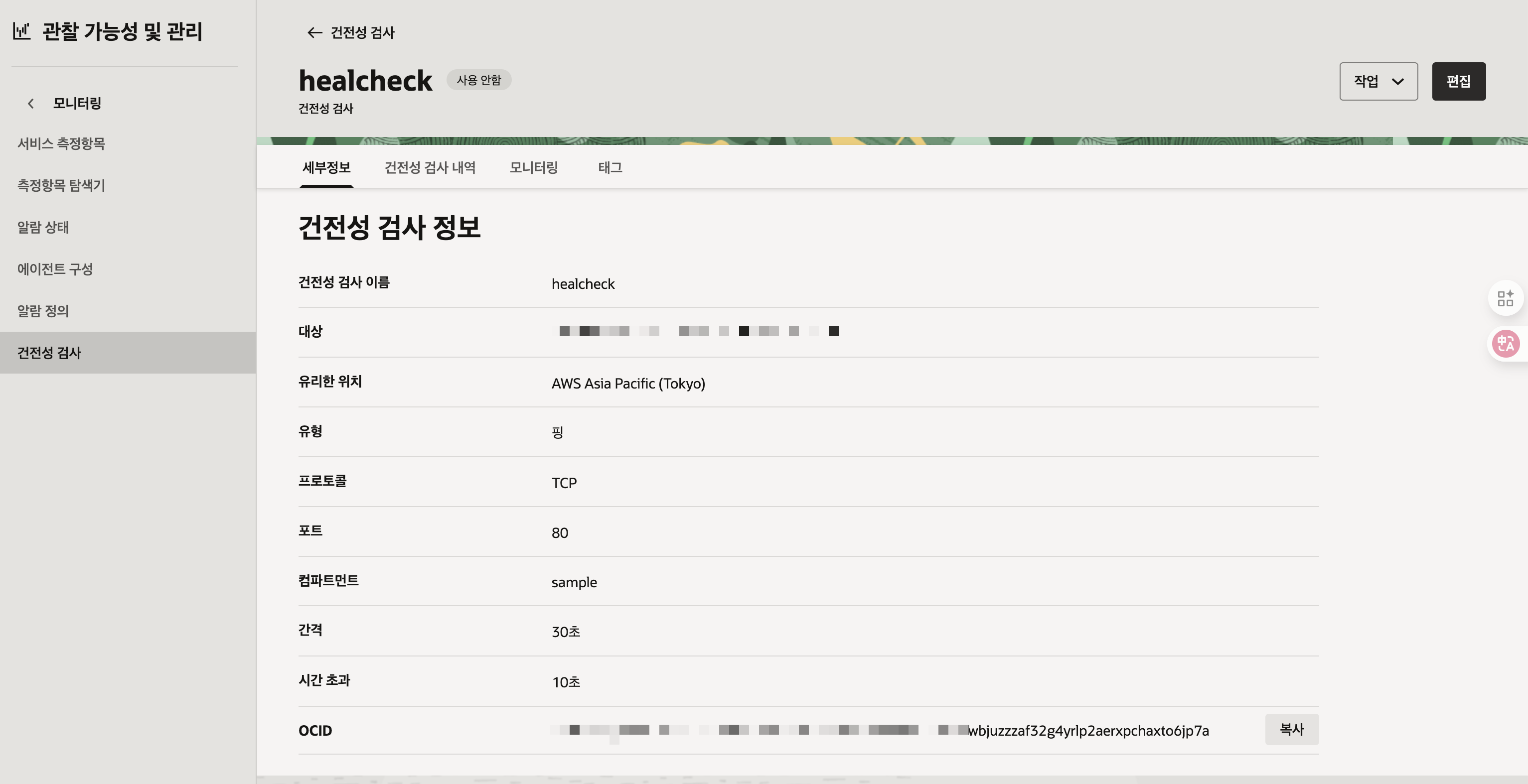The image size is (1528, 784).
Task: Collapse the 모니터링 sidebar menu chevron
Action: tap(31, 104)
